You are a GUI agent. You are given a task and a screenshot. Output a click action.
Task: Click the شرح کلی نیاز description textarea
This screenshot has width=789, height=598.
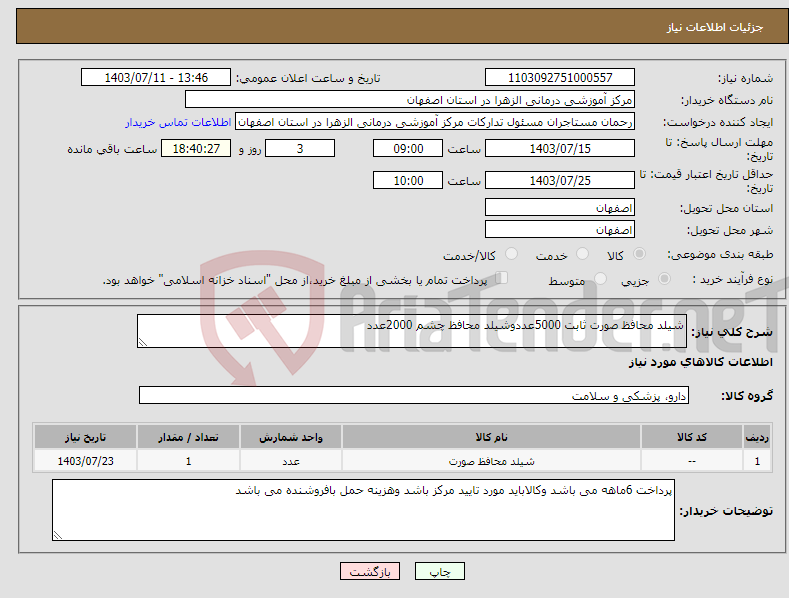(x=412, y=331)
